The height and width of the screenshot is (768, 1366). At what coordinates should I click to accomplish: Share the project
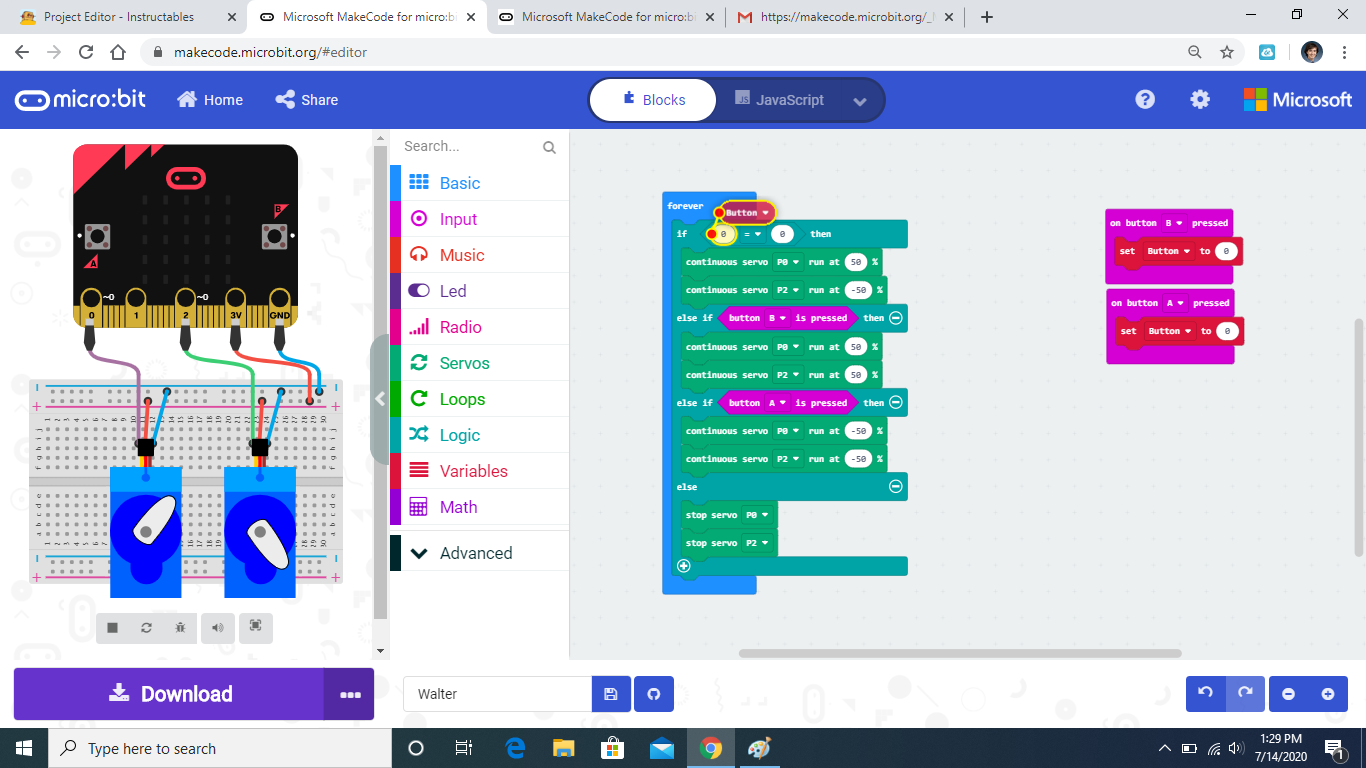[307, 100]
